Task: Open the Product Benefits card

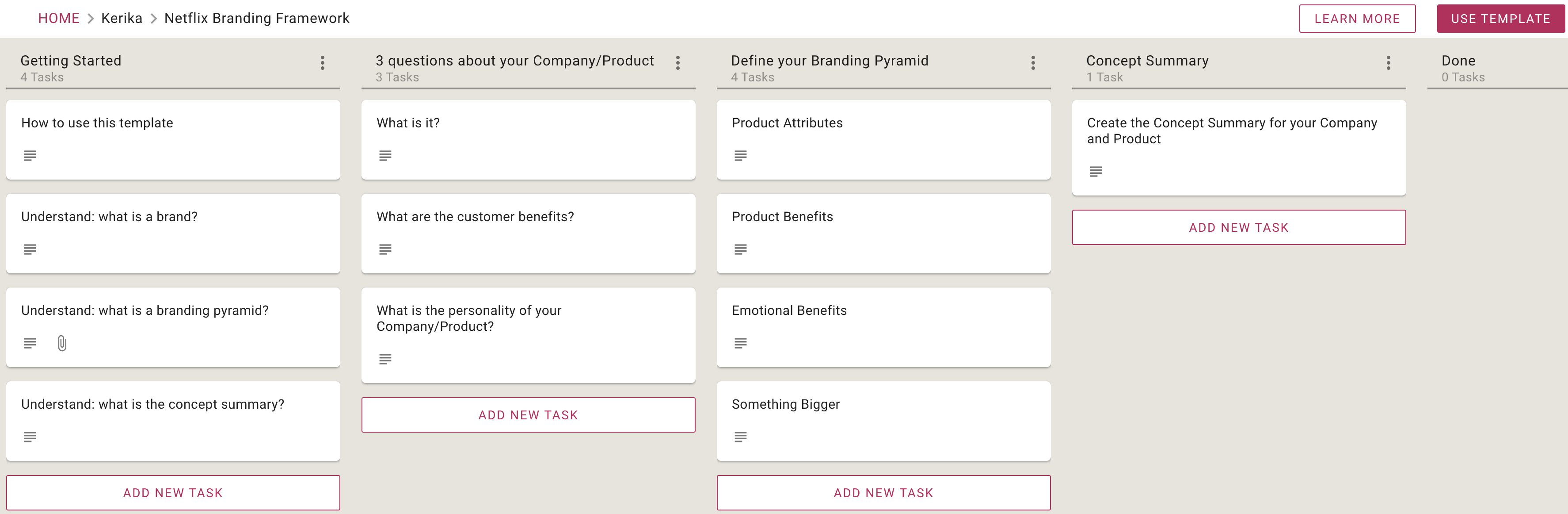Action: pyautogui.click(x=883, y=233)
